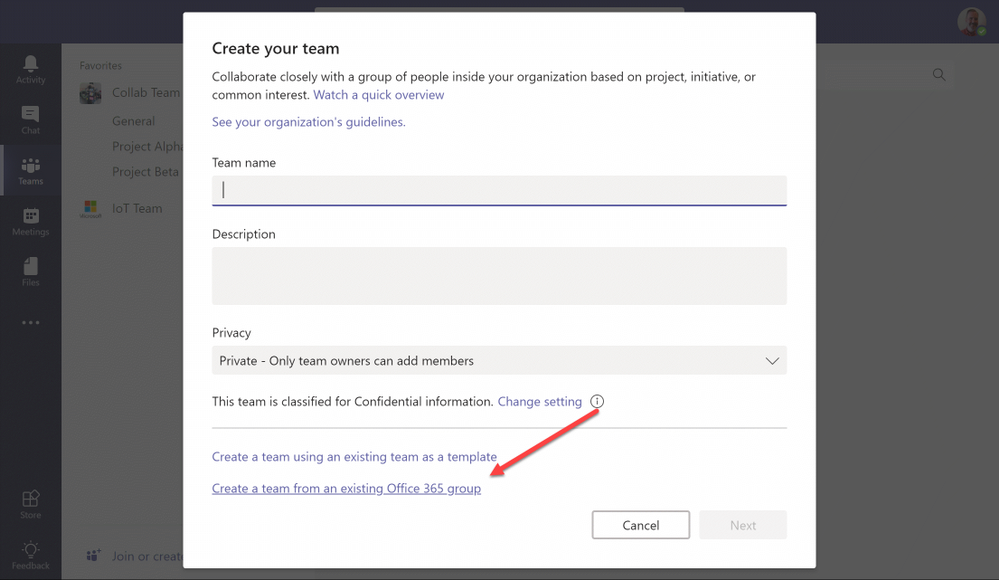Click inside the Team name field
The width and height of the screenshot is (999, 580).
pos(500,191)
